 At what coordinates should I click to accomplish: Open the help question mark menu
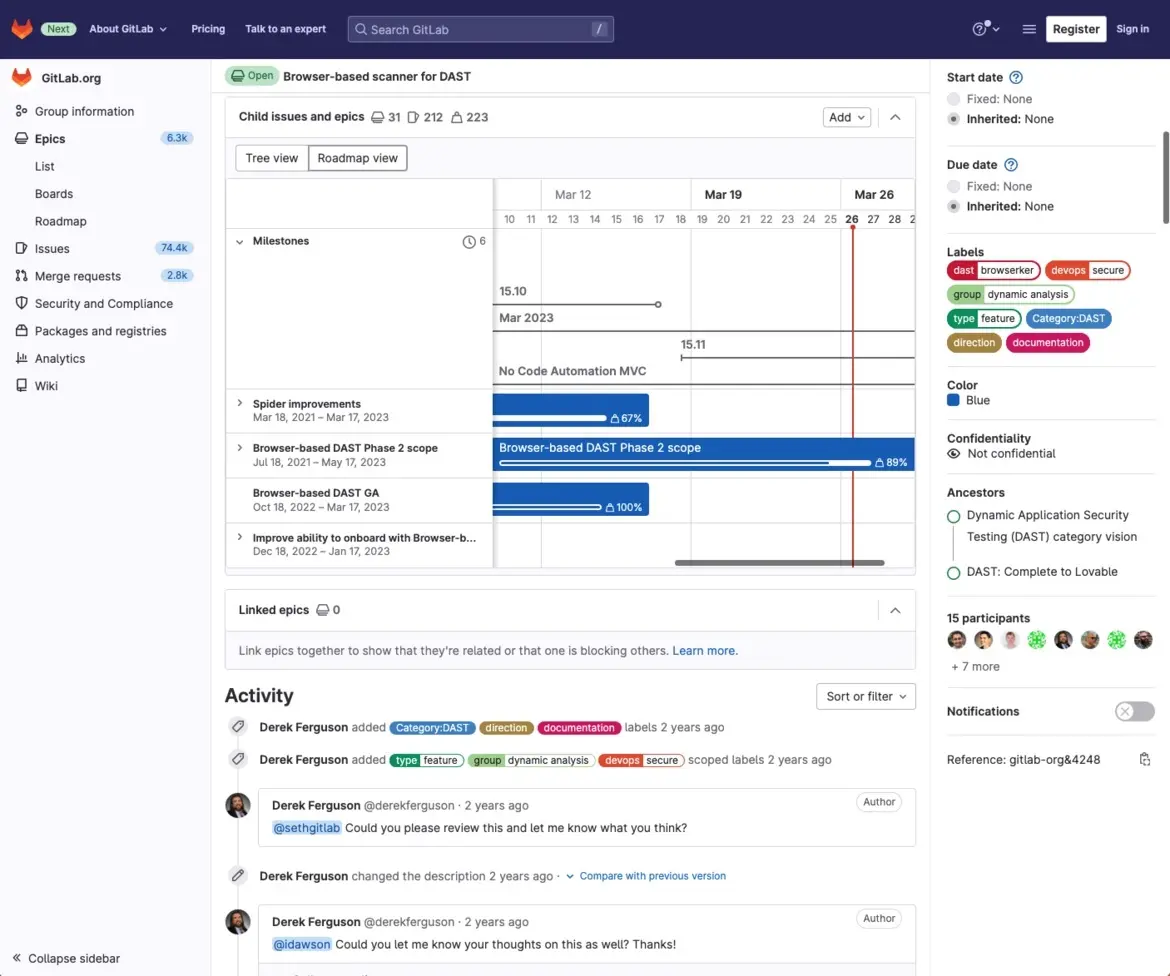point(985,29)
